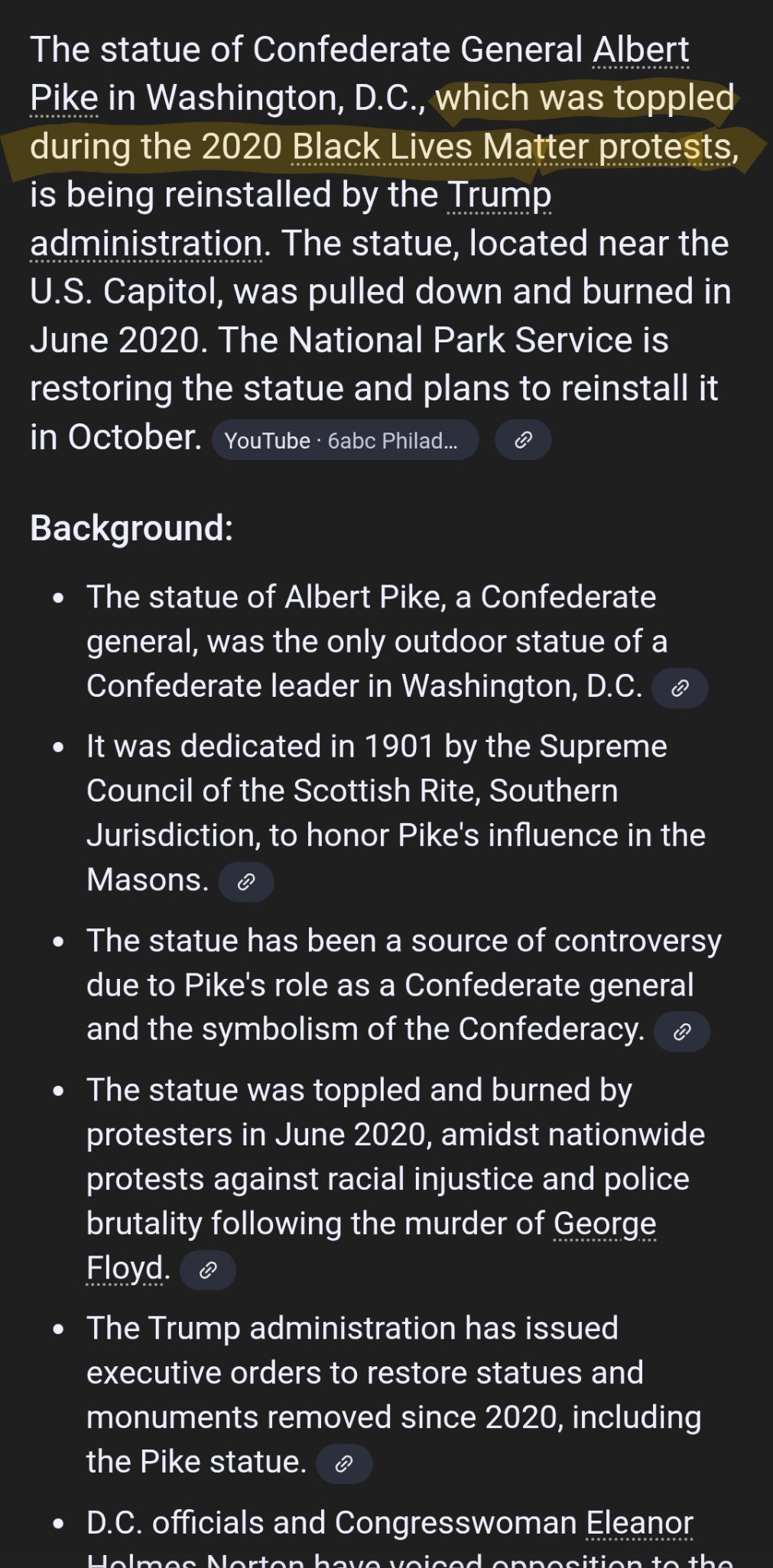Screen dimensions: 773x1568
Task: Open link icon after 'symbolism of the Confederacy.'
Action: 682,1032
